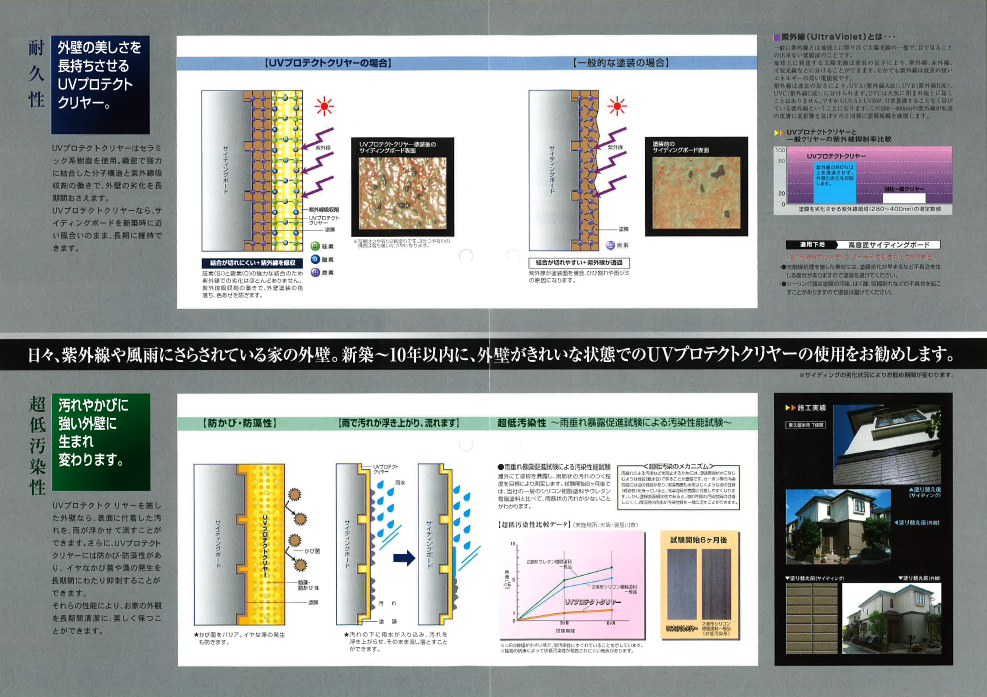
Task: Click the heading 【UVプロテクトクリヤーの場合】
Action: click(x=327, y=63)
